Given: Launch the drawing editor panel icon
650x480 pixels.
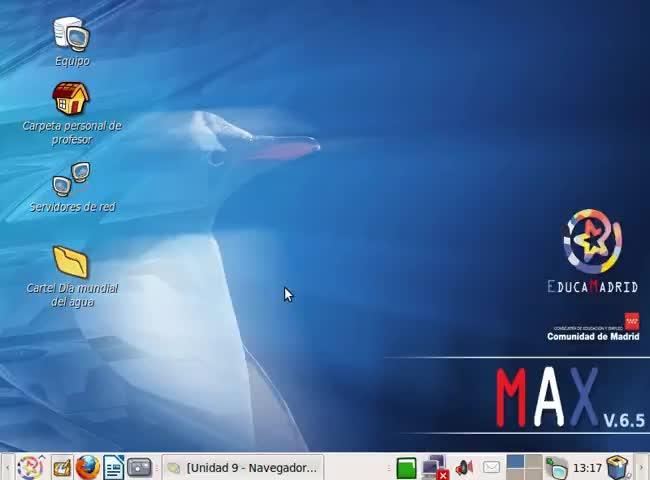Looking at the screenshot, I should [x=62, y=468].
